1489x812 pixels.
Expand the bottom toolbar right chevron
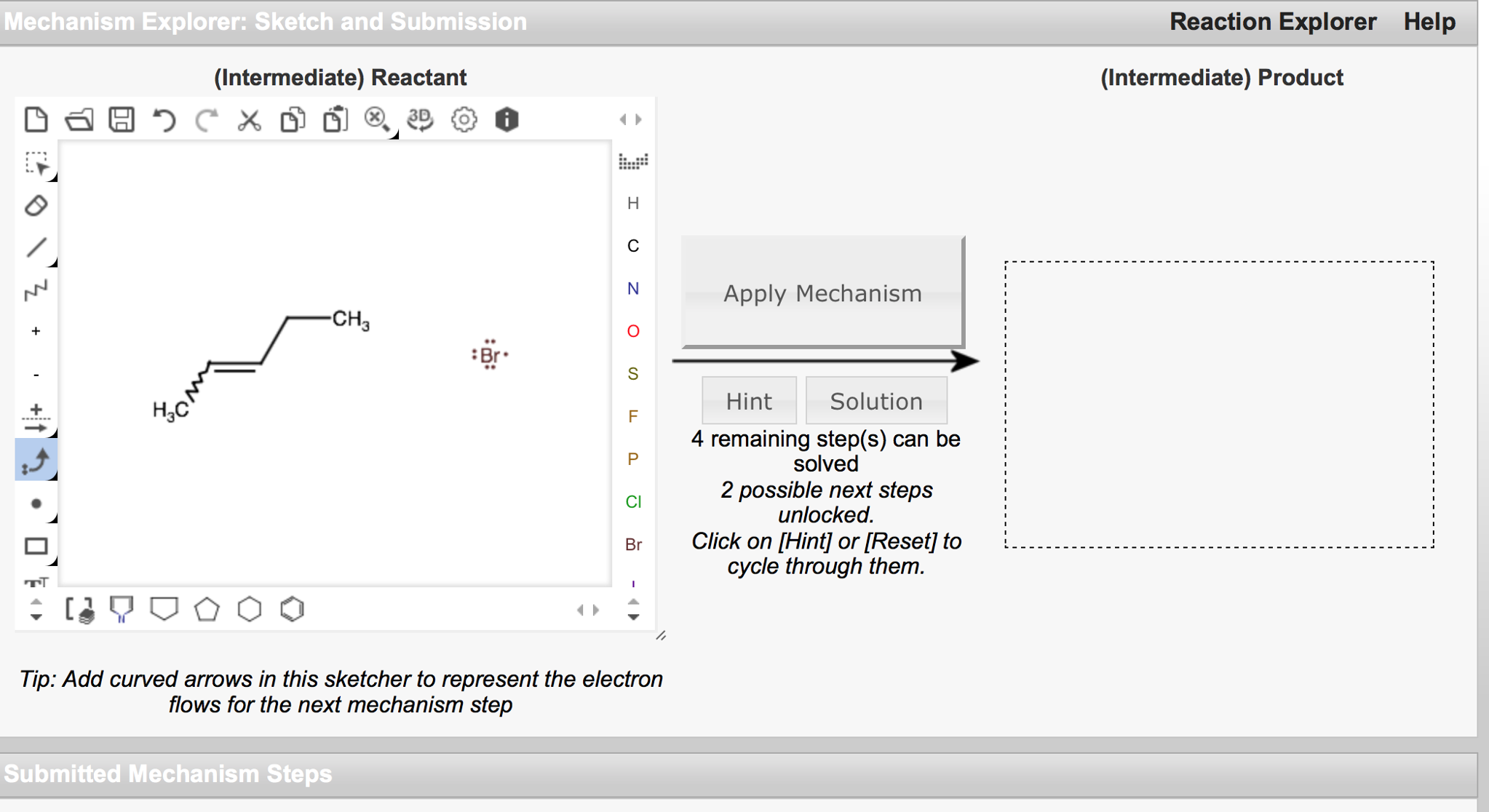tap(595, 610)
